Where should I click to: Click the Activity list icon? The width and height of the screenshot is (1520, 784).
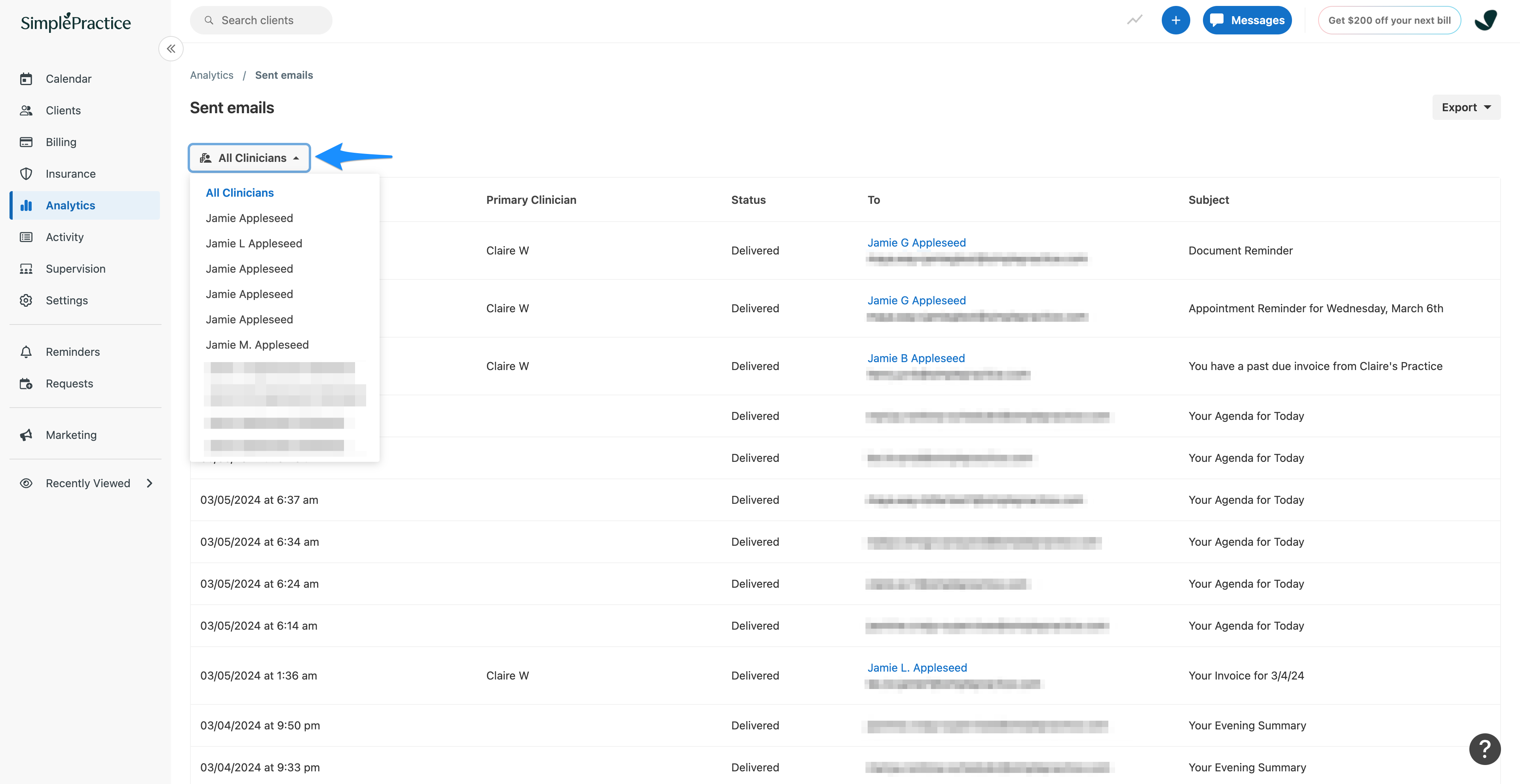(26, 237)
